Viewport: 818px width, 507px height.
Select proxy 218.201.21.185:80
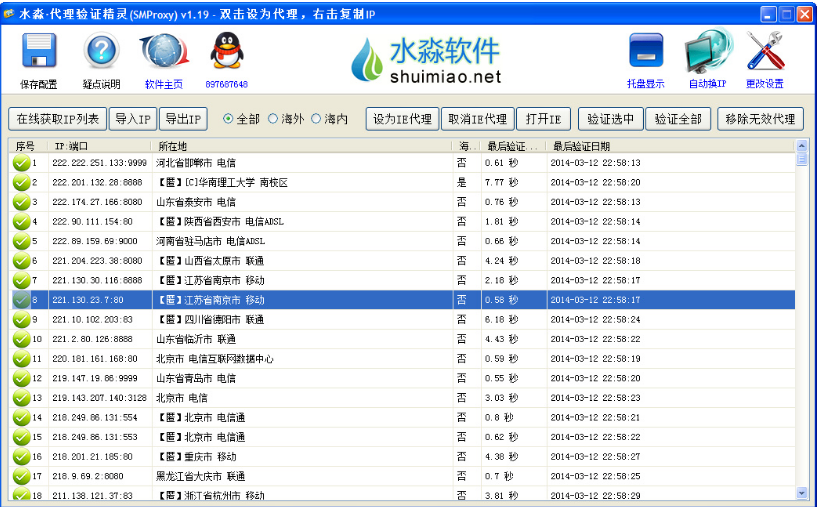pyautogui.click(x=92, y=456)
